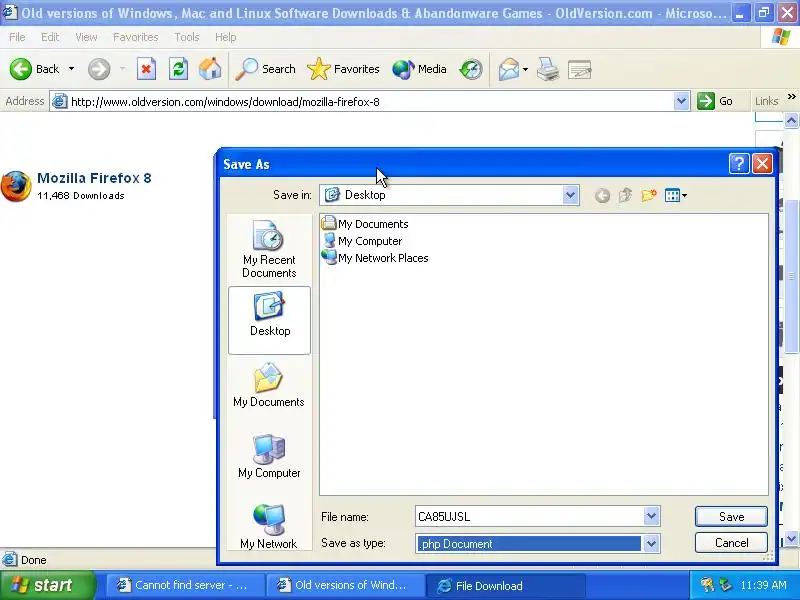Select My Computer in places bar
The image size is (800, 600).
[269, 456]
